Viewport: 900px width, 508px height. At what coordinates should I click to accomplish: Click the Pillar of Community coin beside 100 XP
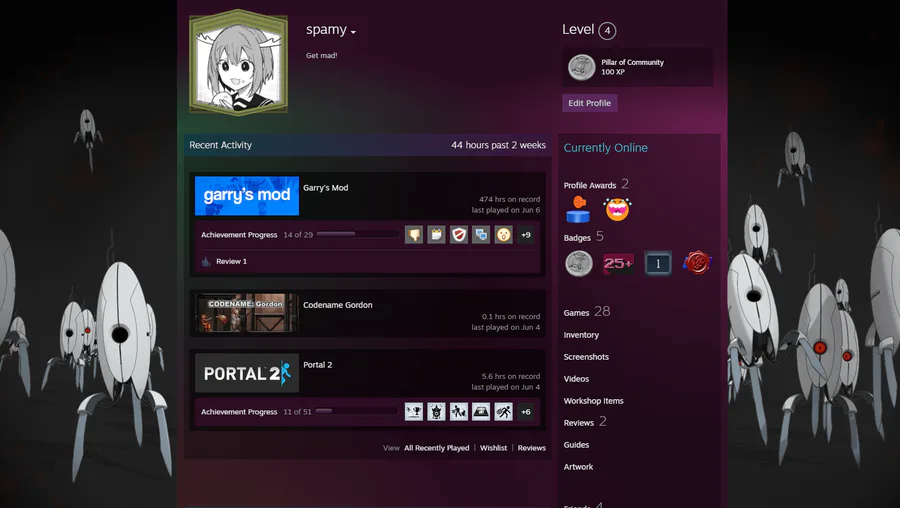[x=581, y=67]
